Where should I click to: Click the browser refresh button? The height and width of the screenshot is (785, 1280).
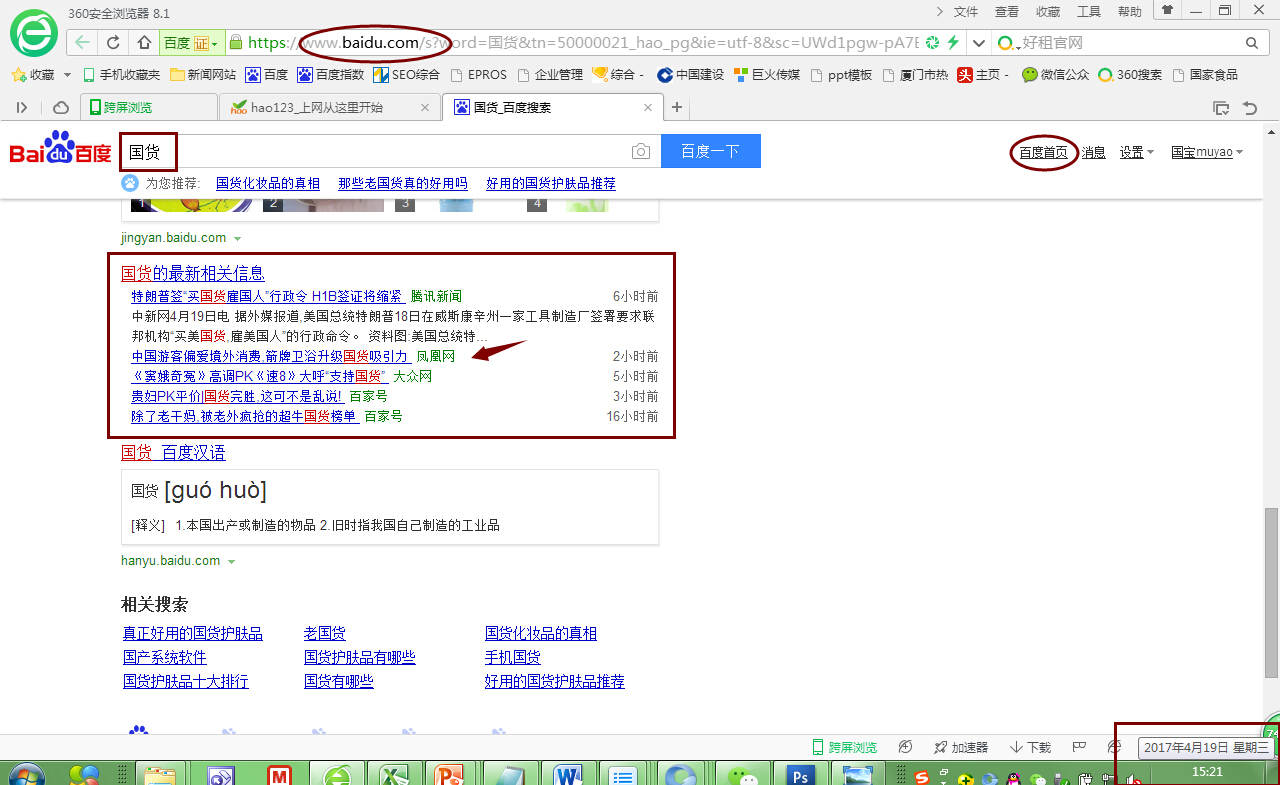point(113,43)
